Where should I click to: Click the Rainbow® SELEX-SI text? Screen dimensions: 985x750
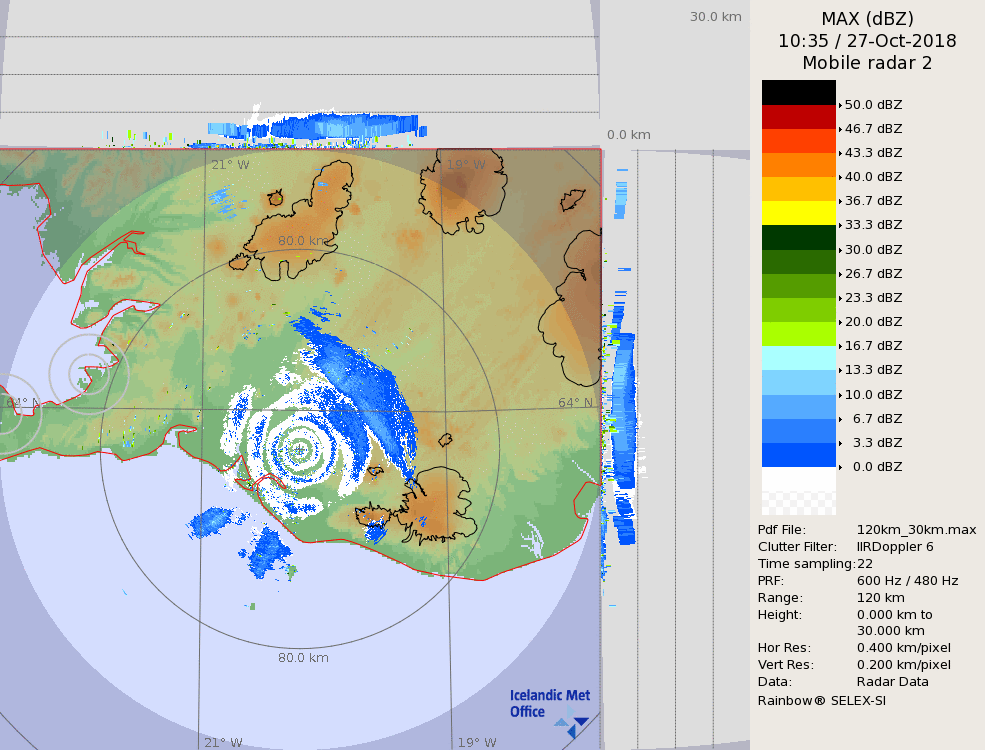coord(821,700)
